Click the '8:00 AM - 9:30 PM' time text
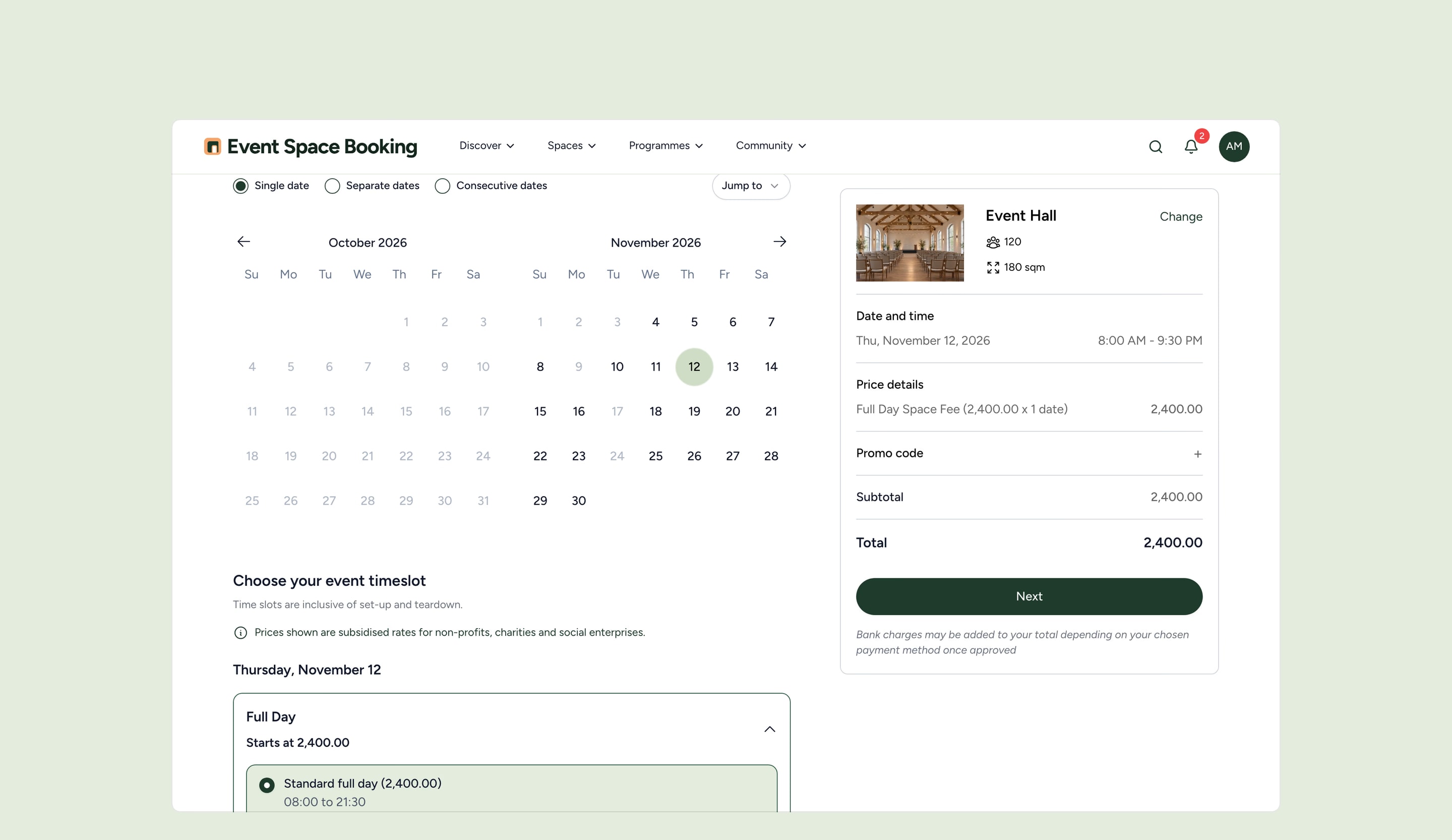 [1149, 340]
